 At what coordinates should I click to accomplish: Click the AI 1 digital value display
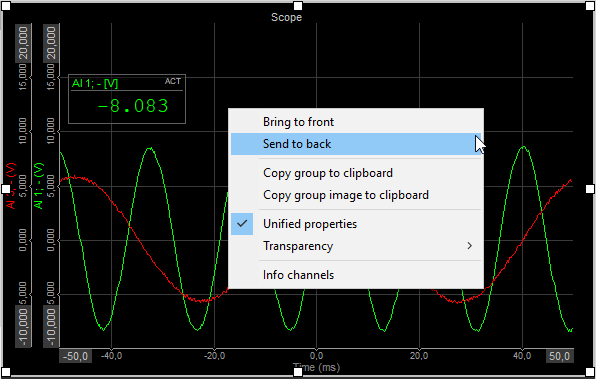(133, 106)
